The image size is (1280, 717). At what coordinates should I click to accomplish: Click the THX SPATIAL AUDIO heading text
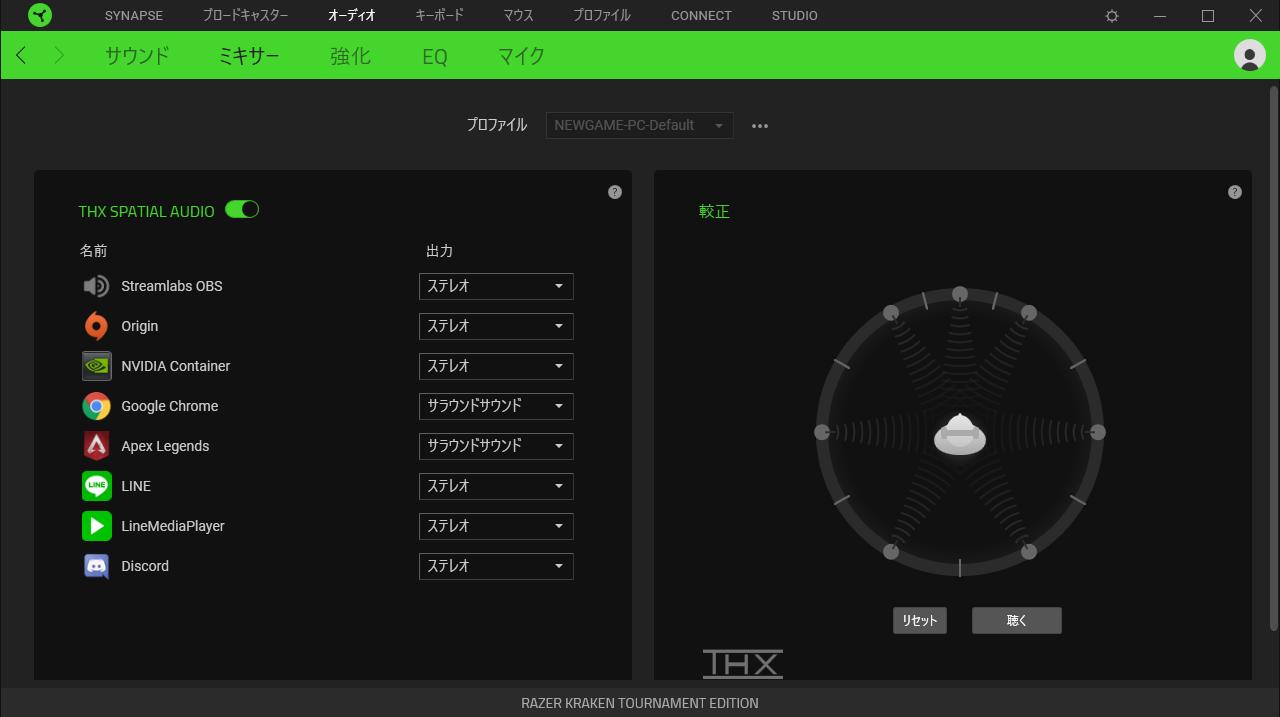tap(147, 212)
